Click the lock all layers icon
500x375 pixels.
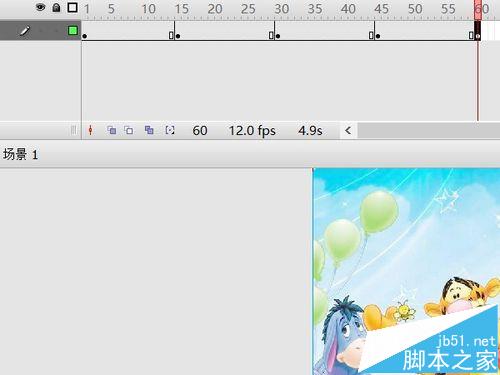56,7
